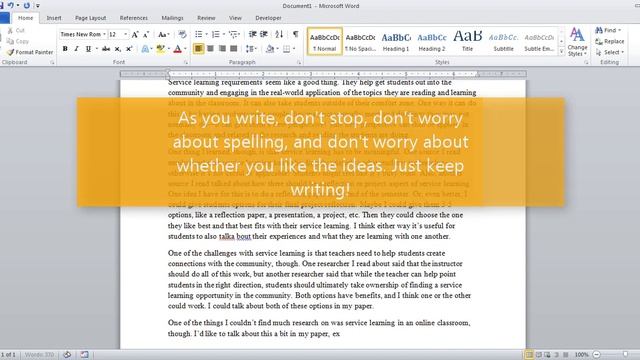Click Cut in Clipboard group

click(16, 31)
